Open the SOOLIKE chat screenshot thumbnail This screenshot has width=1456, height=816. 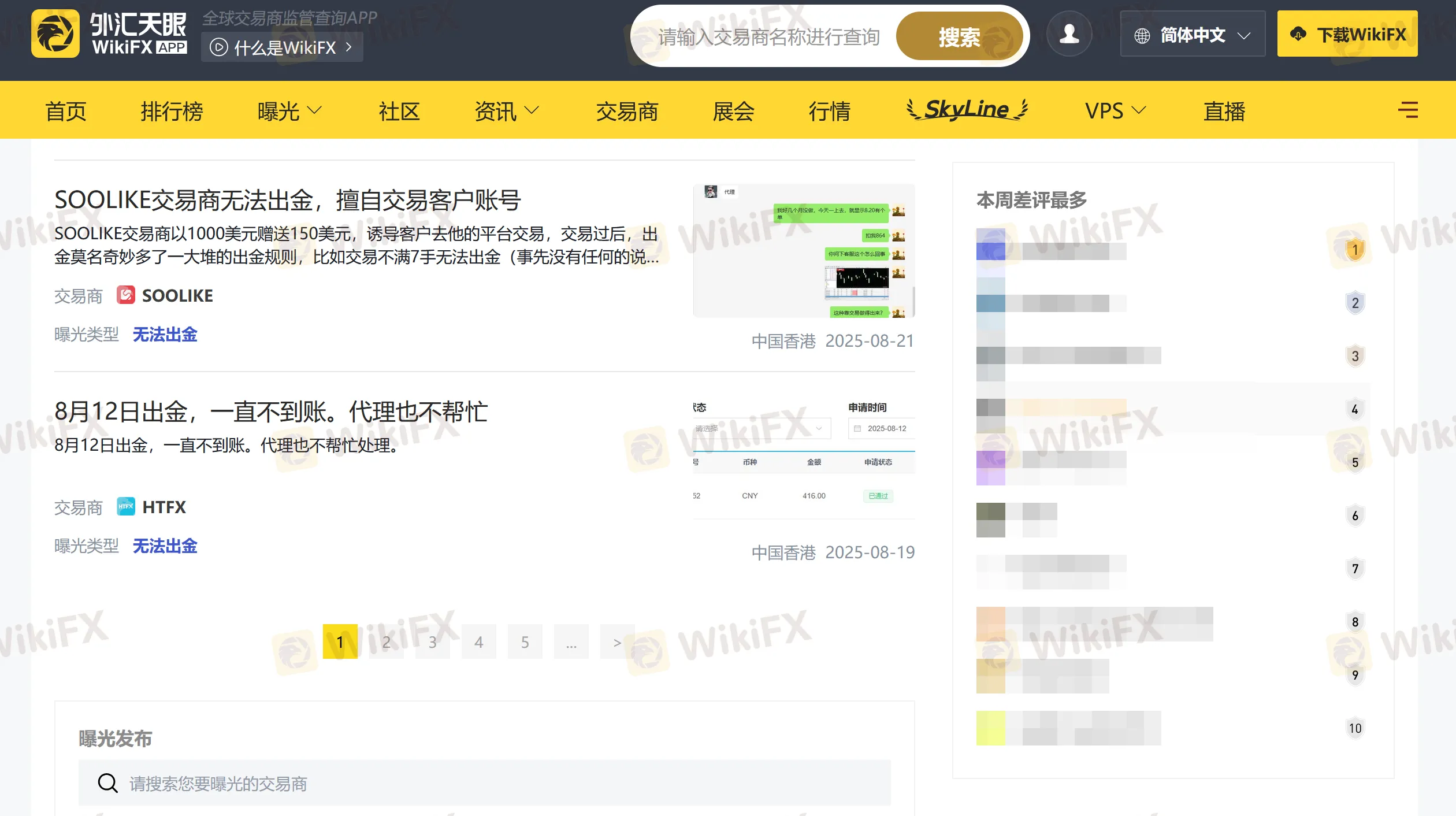click(804, 251)
